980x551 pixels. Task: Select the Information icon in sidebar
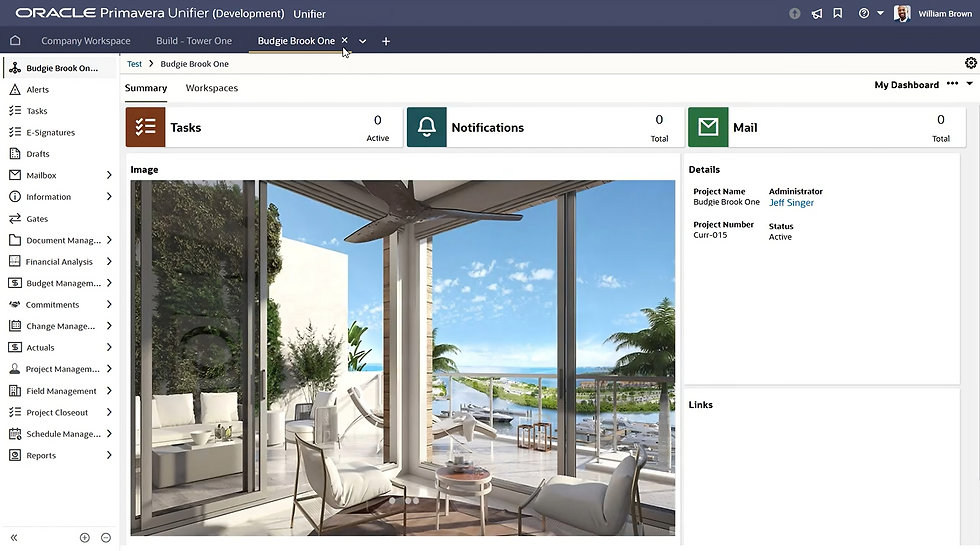tap(15, 196)
